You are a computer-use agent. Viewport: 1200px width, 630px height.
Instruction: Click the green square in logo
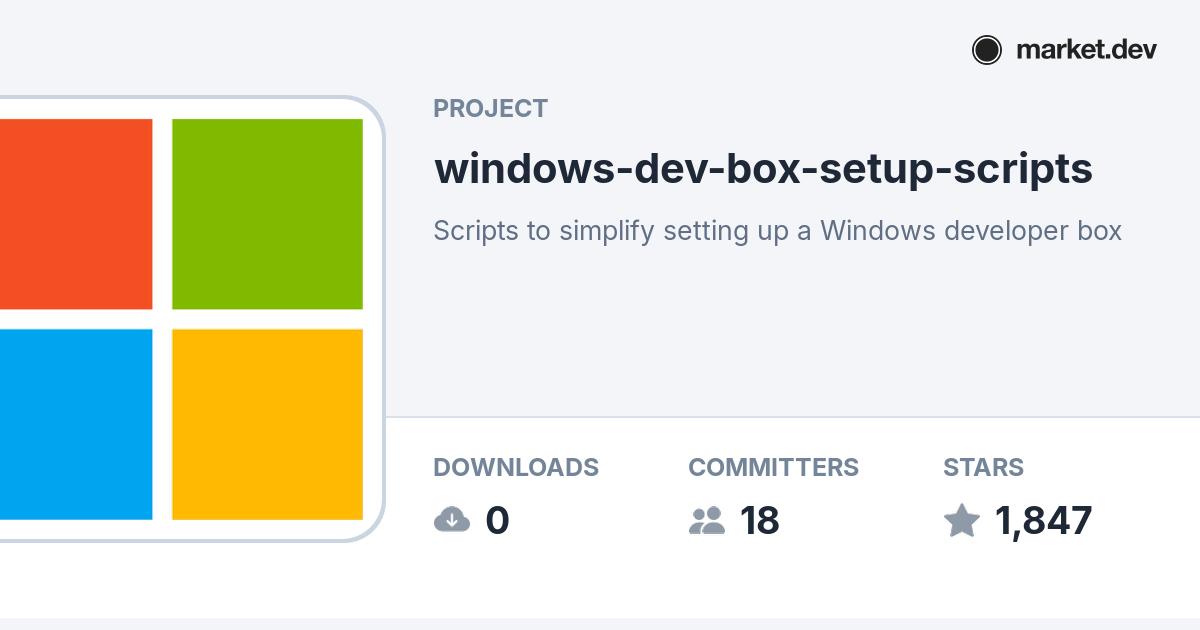(x=267, y=214)
